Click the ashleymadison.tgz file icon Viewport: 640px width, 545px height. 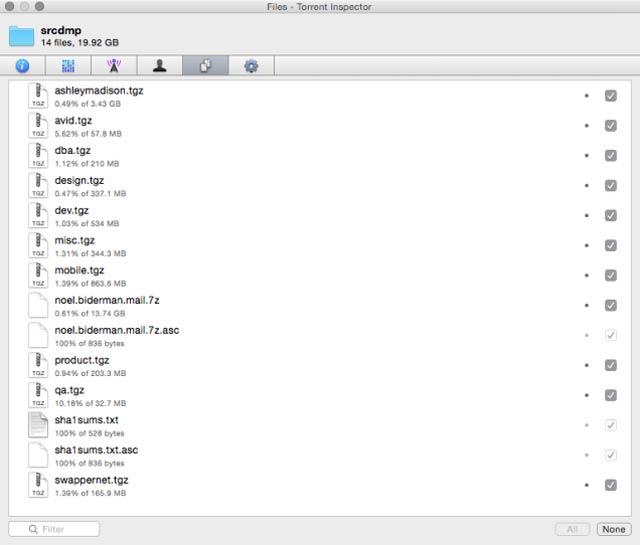pyautogui.click(x=38, y=96)
